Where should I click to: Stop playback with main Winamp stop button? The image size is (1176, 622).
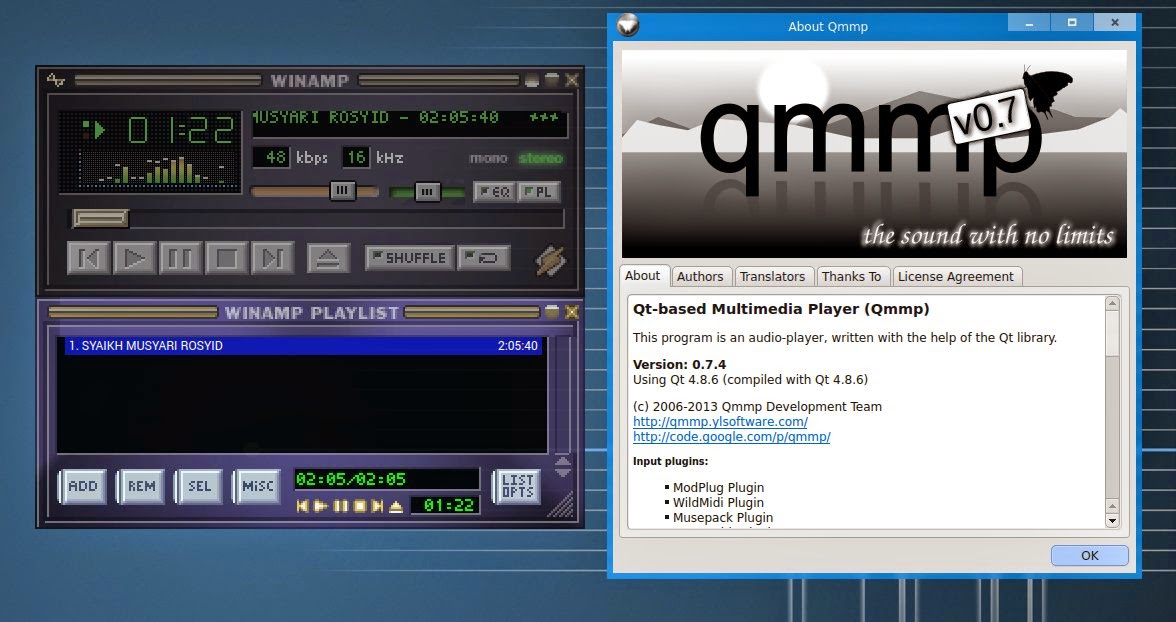point(226,258)
